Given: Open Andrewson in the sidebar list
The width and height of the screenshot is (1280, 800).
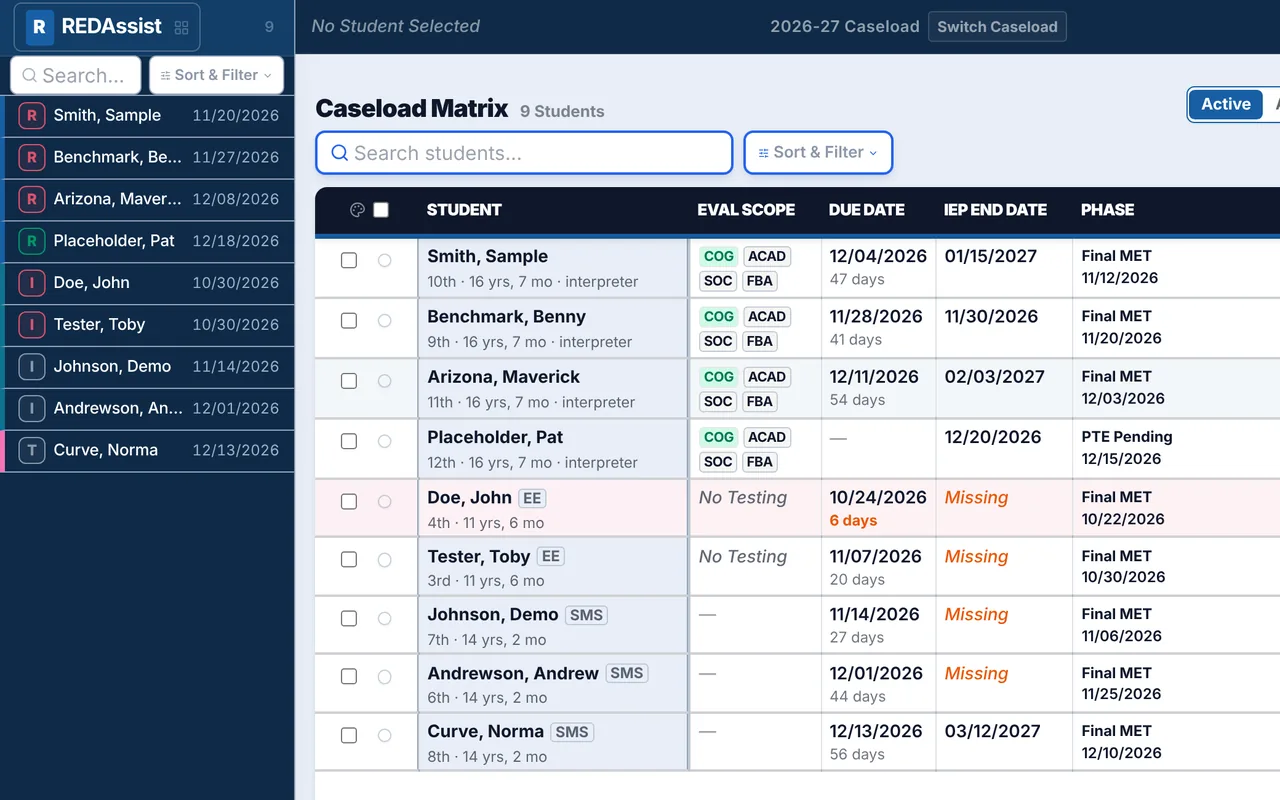Looking at the screenshot, I should (x=149, y=408).
